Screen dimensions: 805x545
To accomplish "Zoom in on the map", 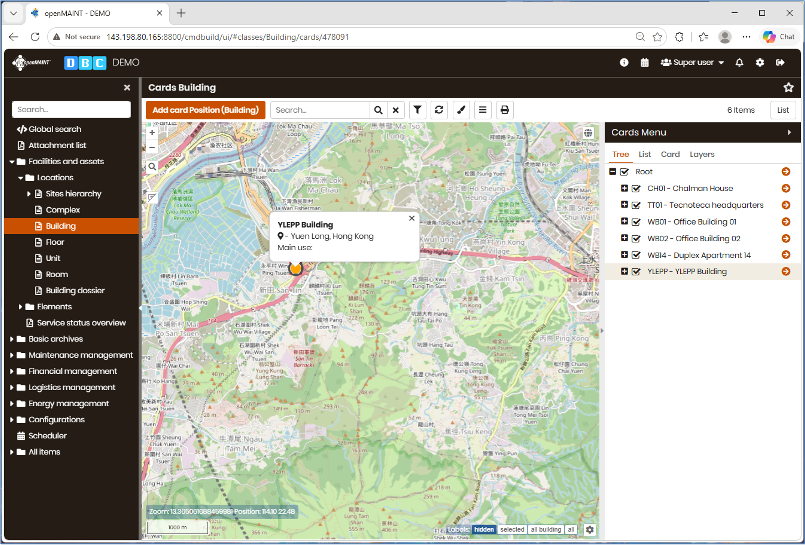I will 152,132.
